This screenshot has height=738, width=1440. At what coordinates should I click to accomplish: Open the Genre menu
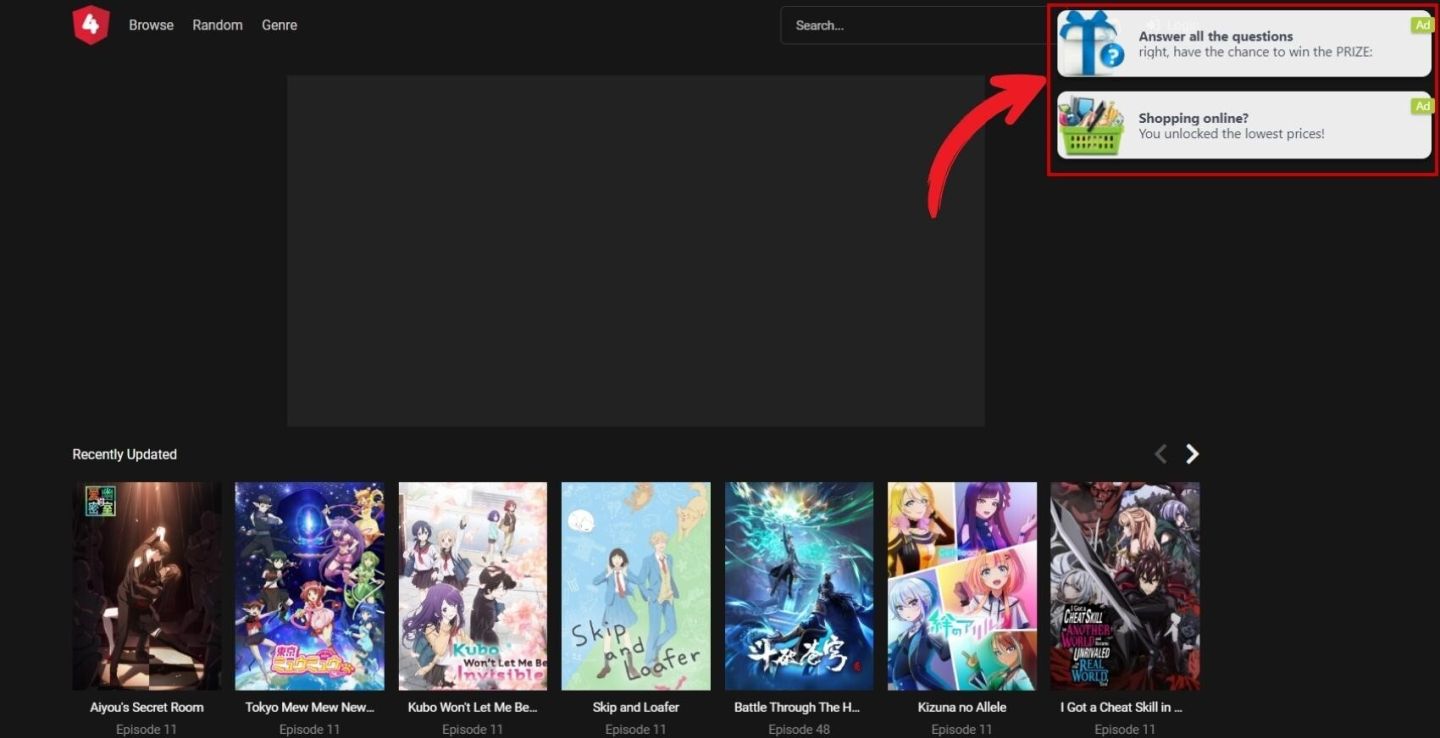[x=279, y=25]
